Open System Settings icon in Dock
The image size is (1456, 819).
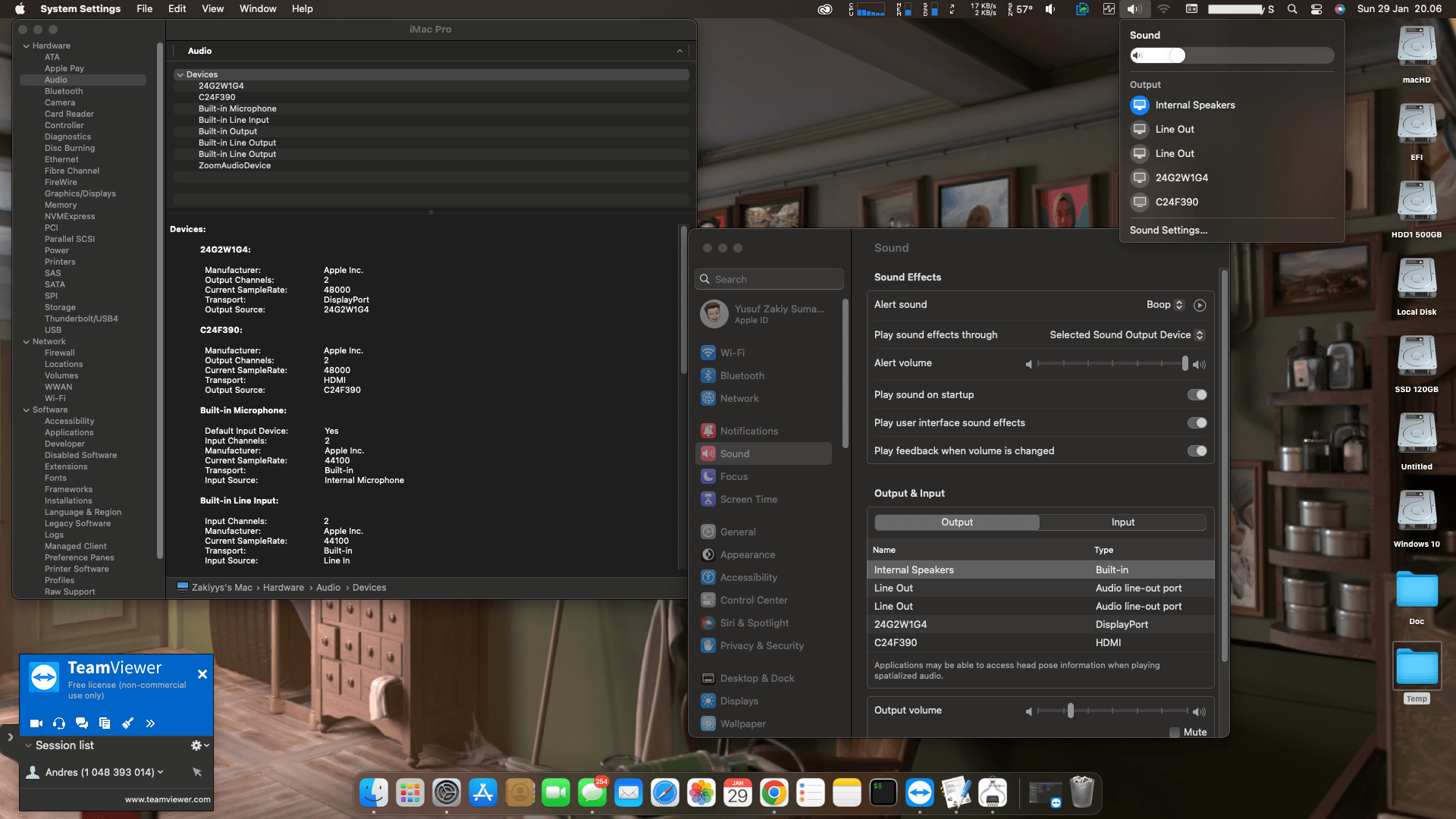pos(447,793)
